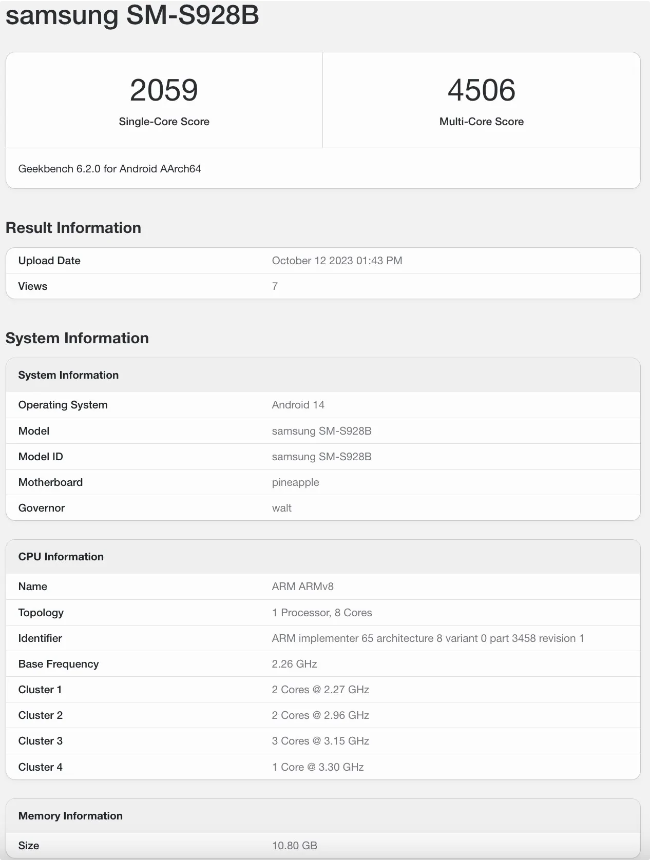Screen dimensions: 651x861
Task: Click the Topology row value
Action: click(x=322, y=612)
